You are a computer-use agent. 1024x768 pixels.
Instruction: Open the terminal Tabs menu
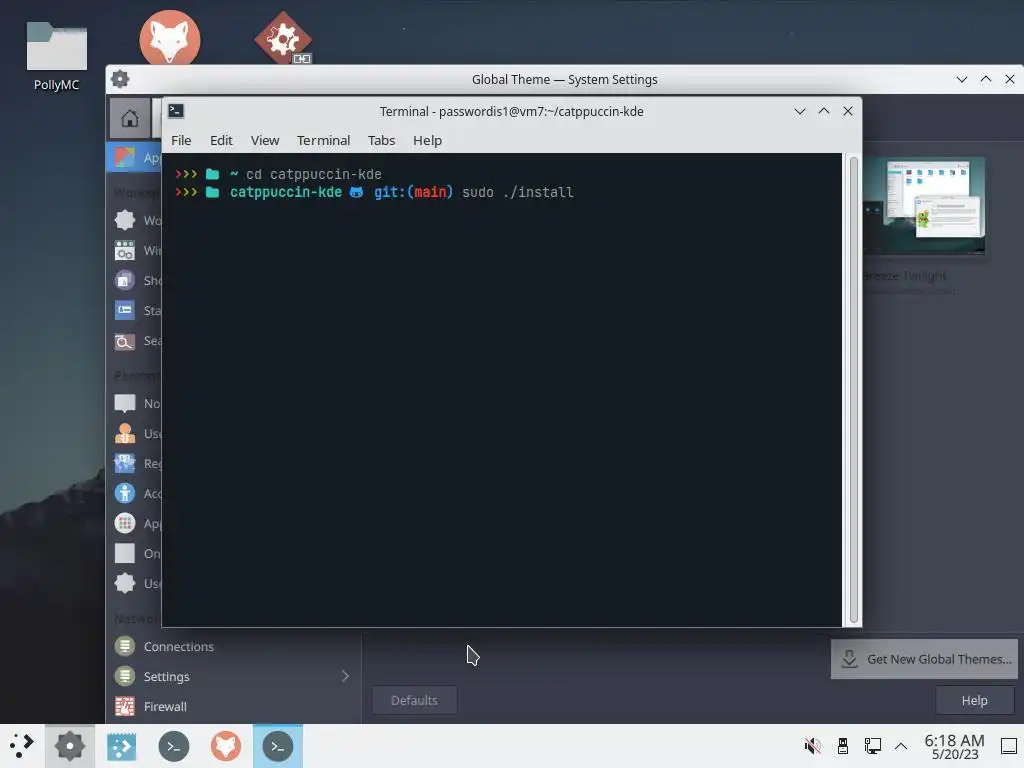pyautogui.click(x=381, y=140)
